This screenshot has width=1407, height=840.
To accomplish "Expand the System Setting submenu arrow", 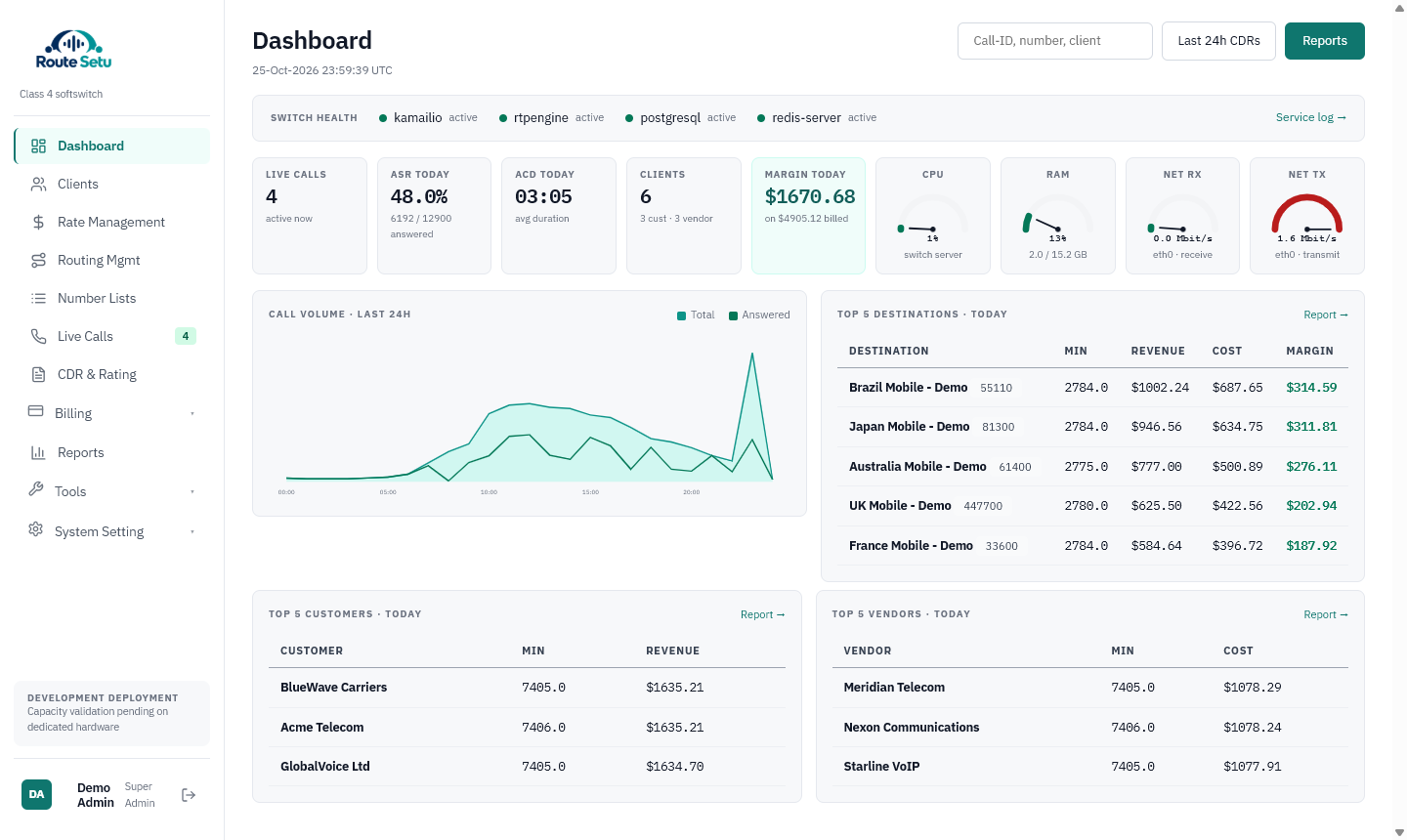I will click(192, 532).
